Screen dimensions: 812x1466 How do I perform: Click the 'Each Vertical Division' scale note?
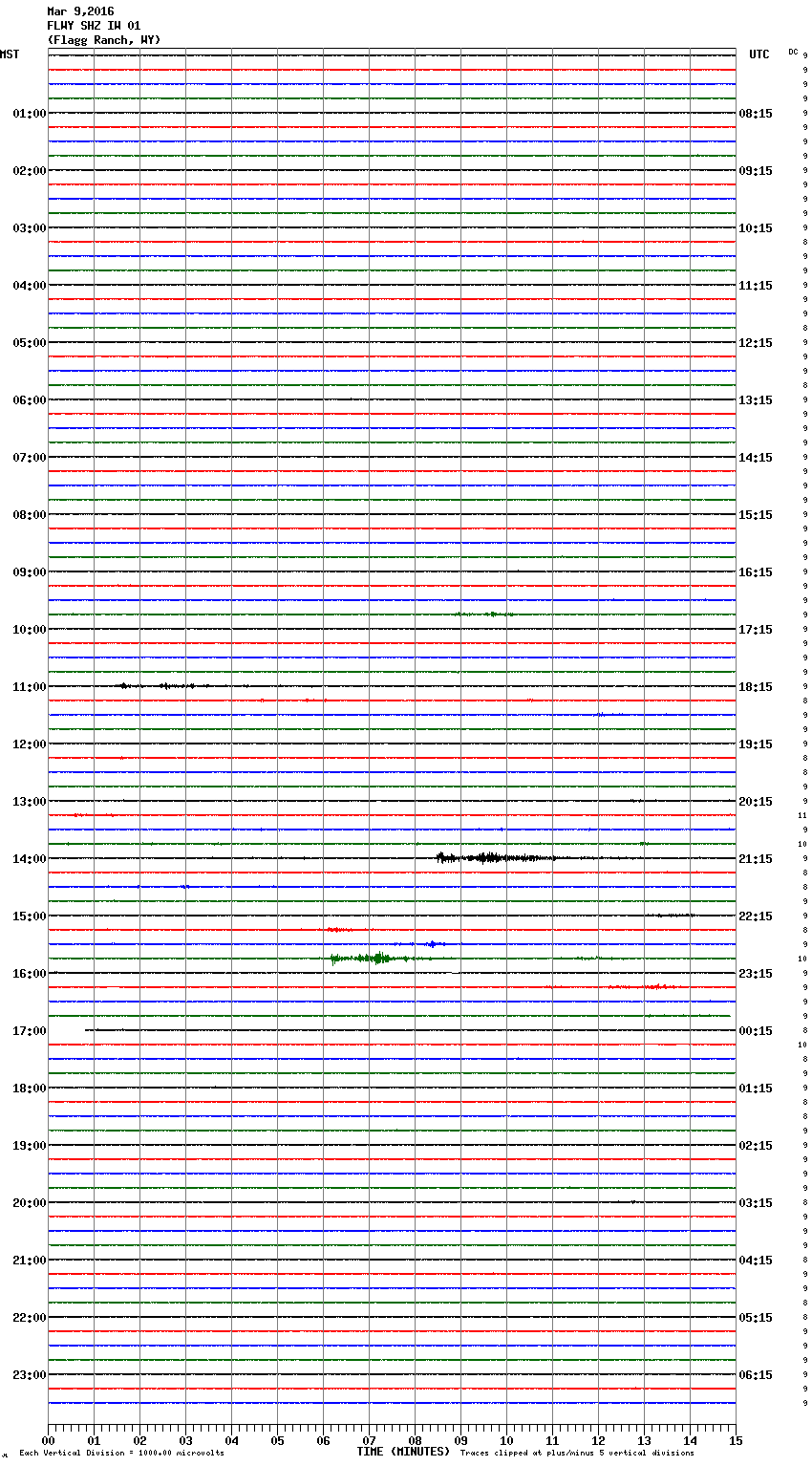(121, 1453)
